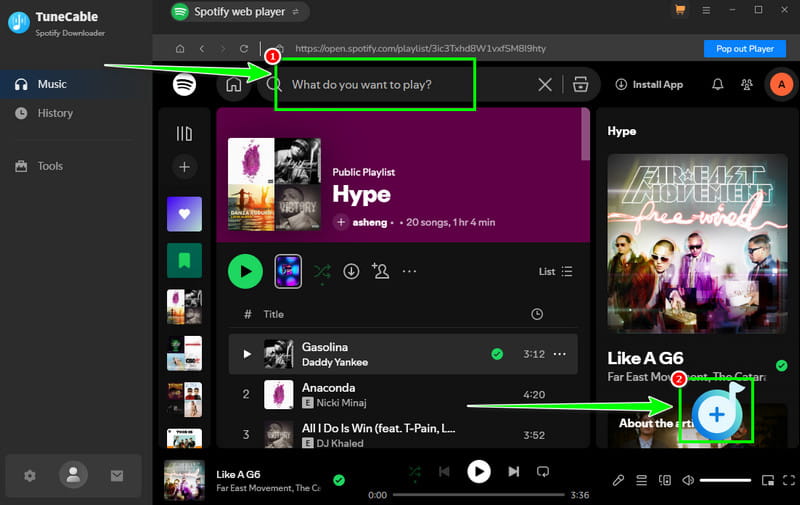This screenshot has width=800, height=505.
Task: Toggle saved checkmark for Gasolina
Action: point(496,354)
